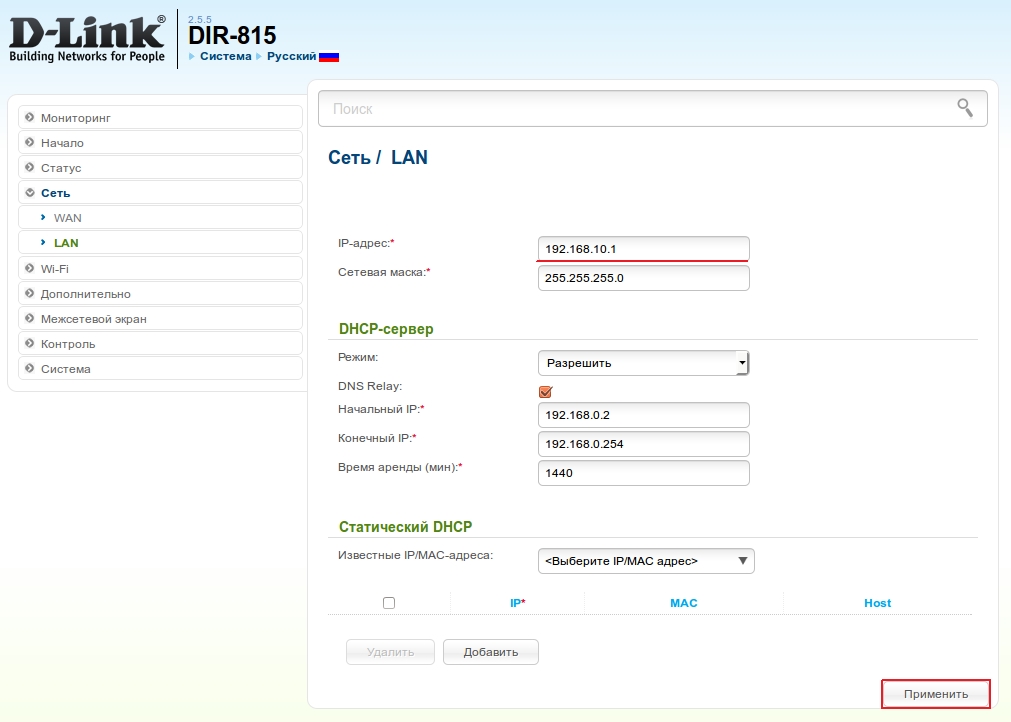The width and height of the screenshot is (1011, 722).
Task: Click arrow icon beside Межсетевой экран
Action: (30, 319)
